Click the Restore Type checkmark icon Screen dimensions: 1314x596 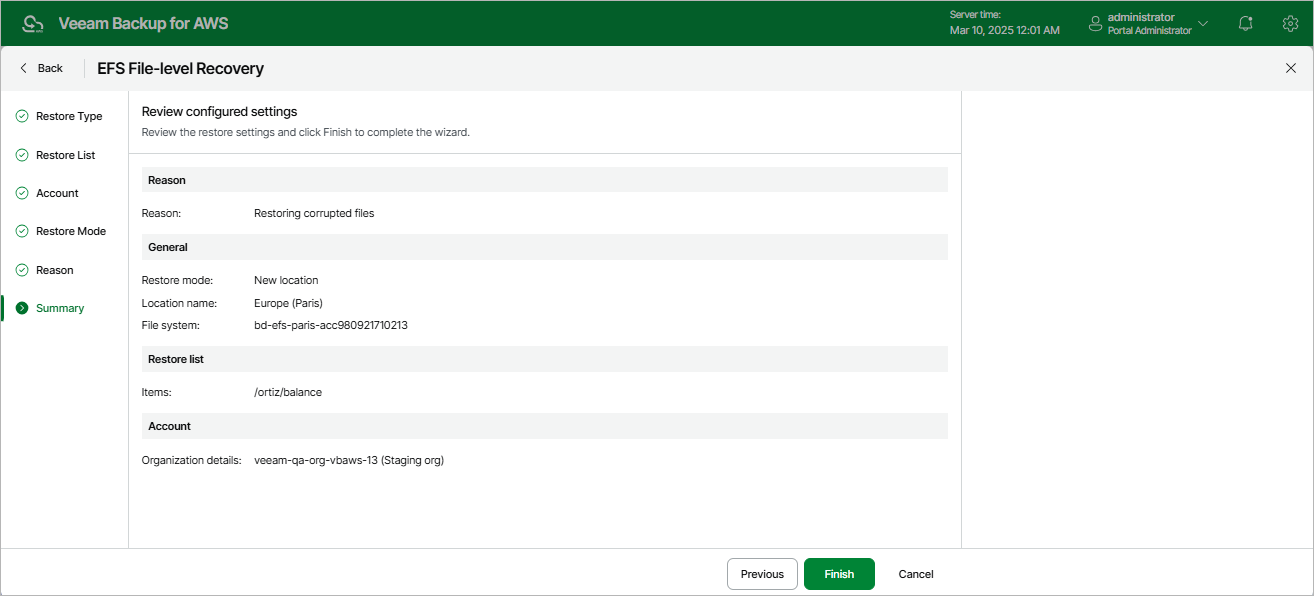click(22, 116)
